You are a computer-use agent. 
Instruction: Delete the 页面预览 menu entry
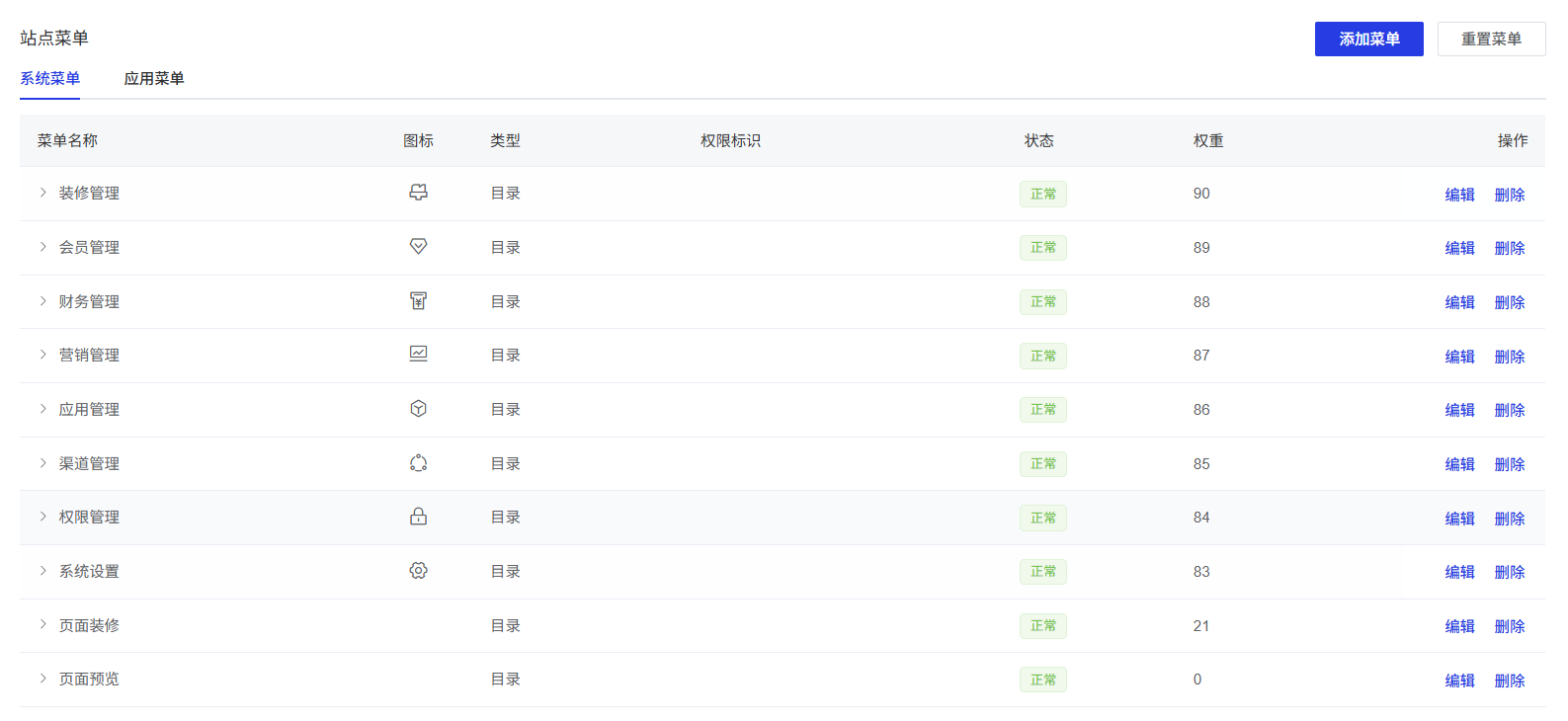(1509, 681)
